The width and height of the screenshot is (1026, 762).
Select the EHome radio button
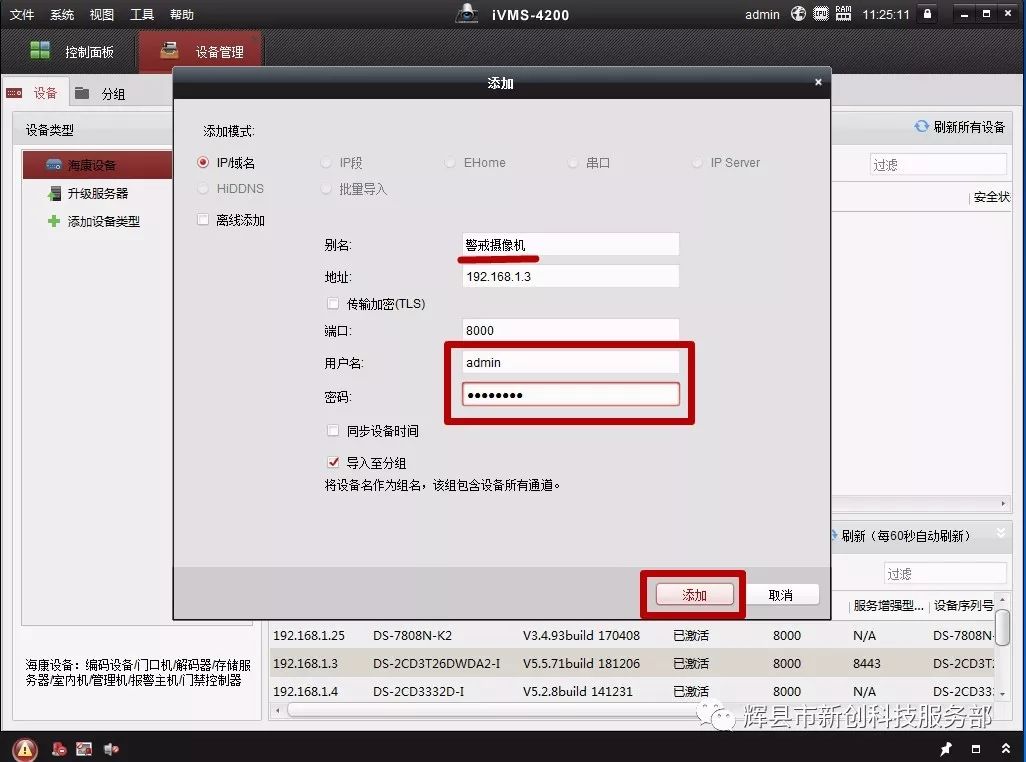click(450, 162)
